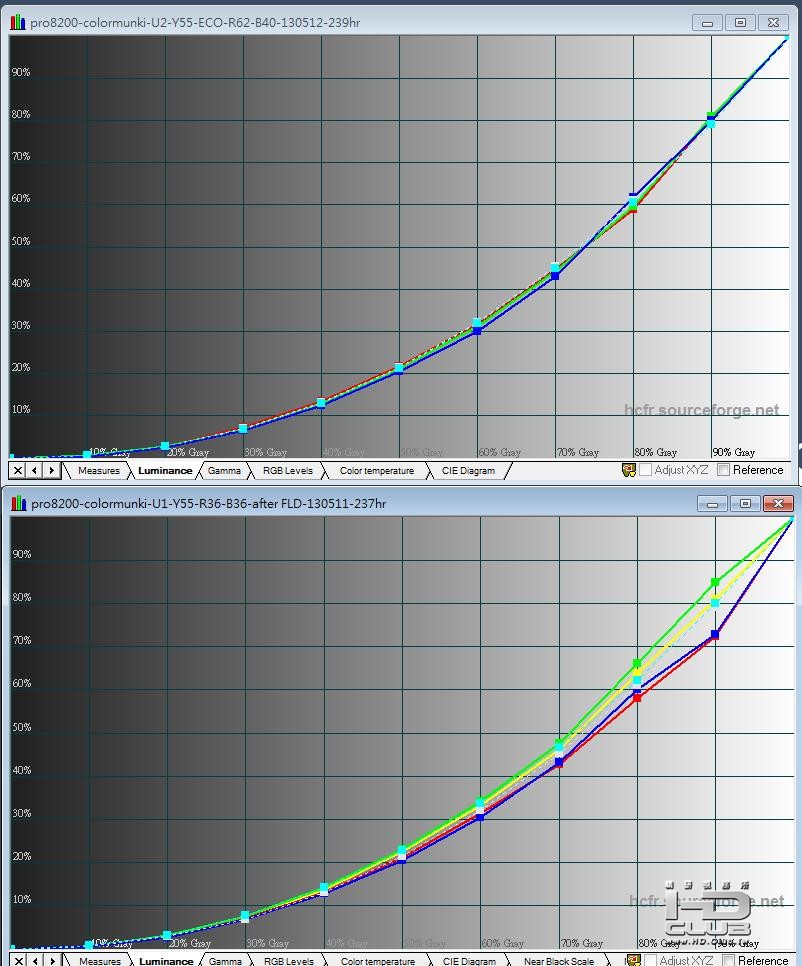This screenshot has width=802, height=966.
Task: Click the 50% axis label in ECO-R62 graph
Action: click(21, 241)
